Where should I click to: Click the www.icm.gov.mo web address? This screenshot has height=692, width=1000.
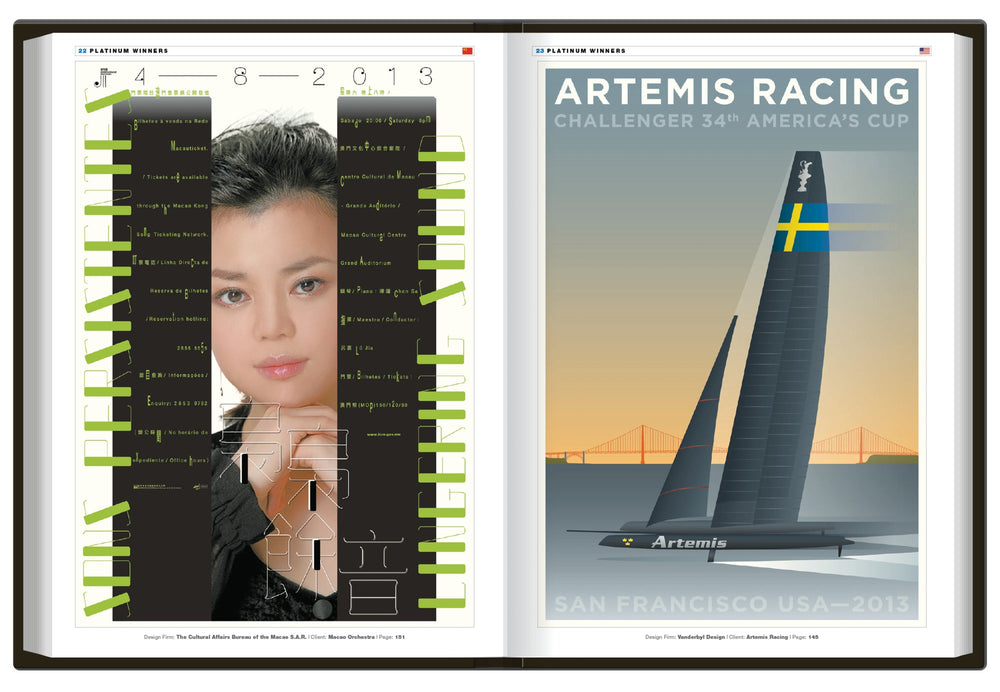386,434
